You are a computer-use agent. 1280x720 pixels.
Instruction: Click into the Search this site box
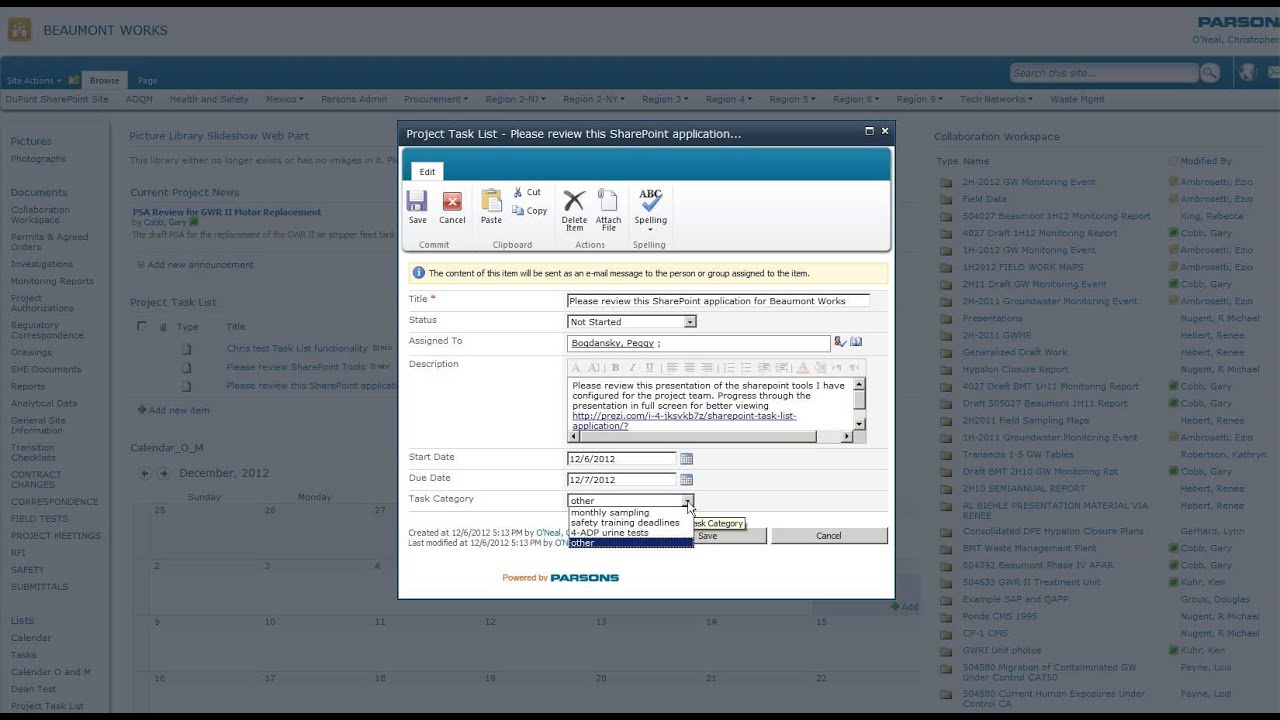[x=1103, y=73]
